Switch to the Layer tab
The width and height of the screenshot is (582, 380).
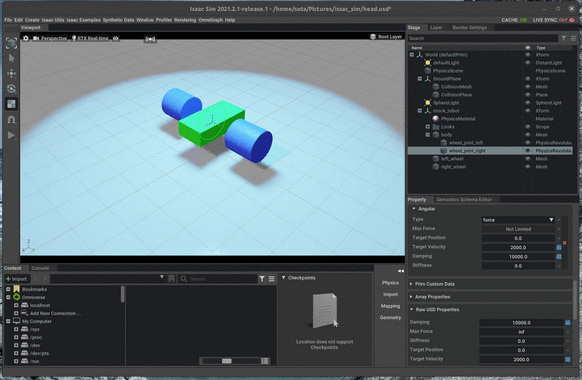436,27
